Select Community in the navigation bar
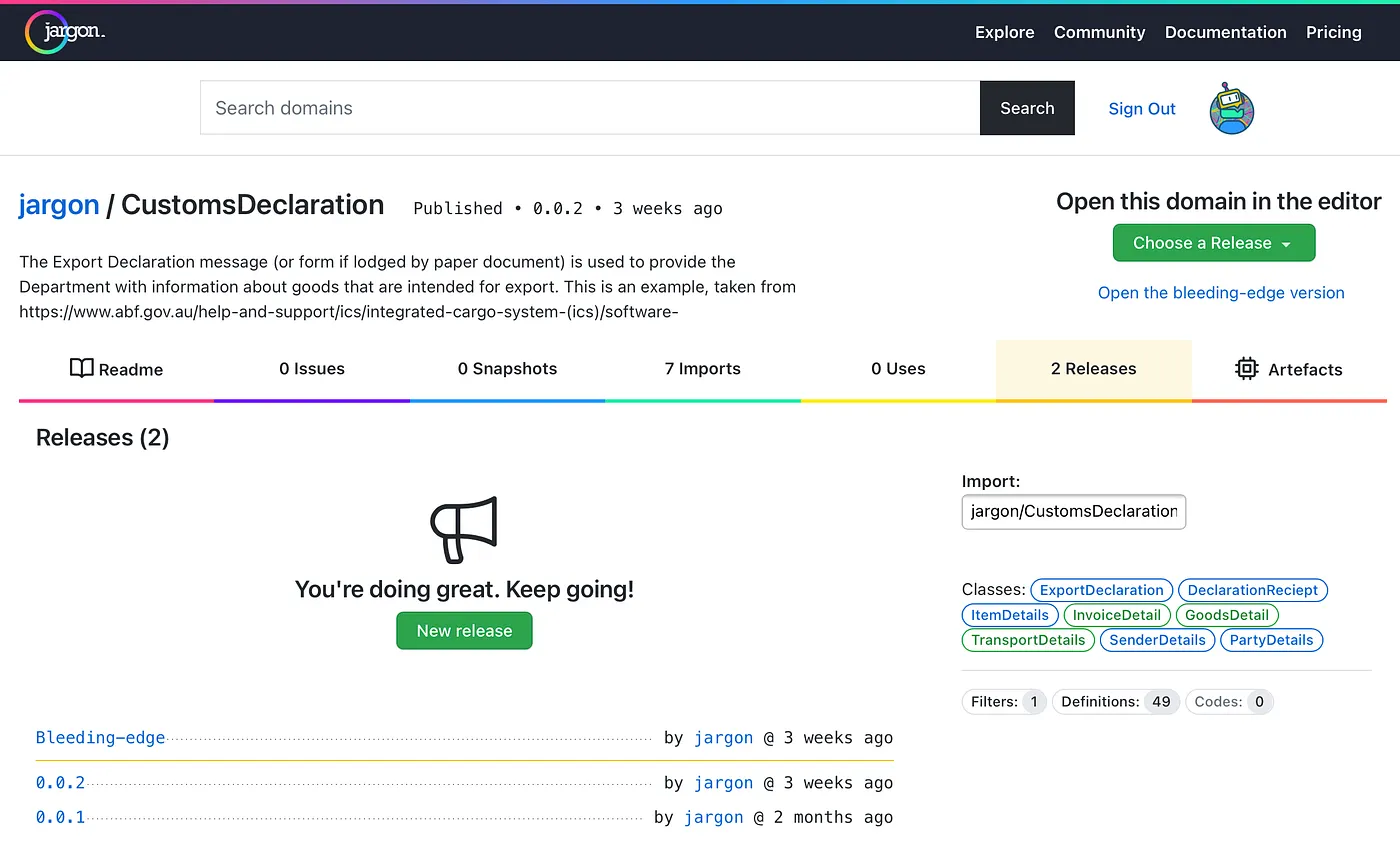Image resolution: width=1400 pixels, height=856 pixels. tap(1099, 32)
